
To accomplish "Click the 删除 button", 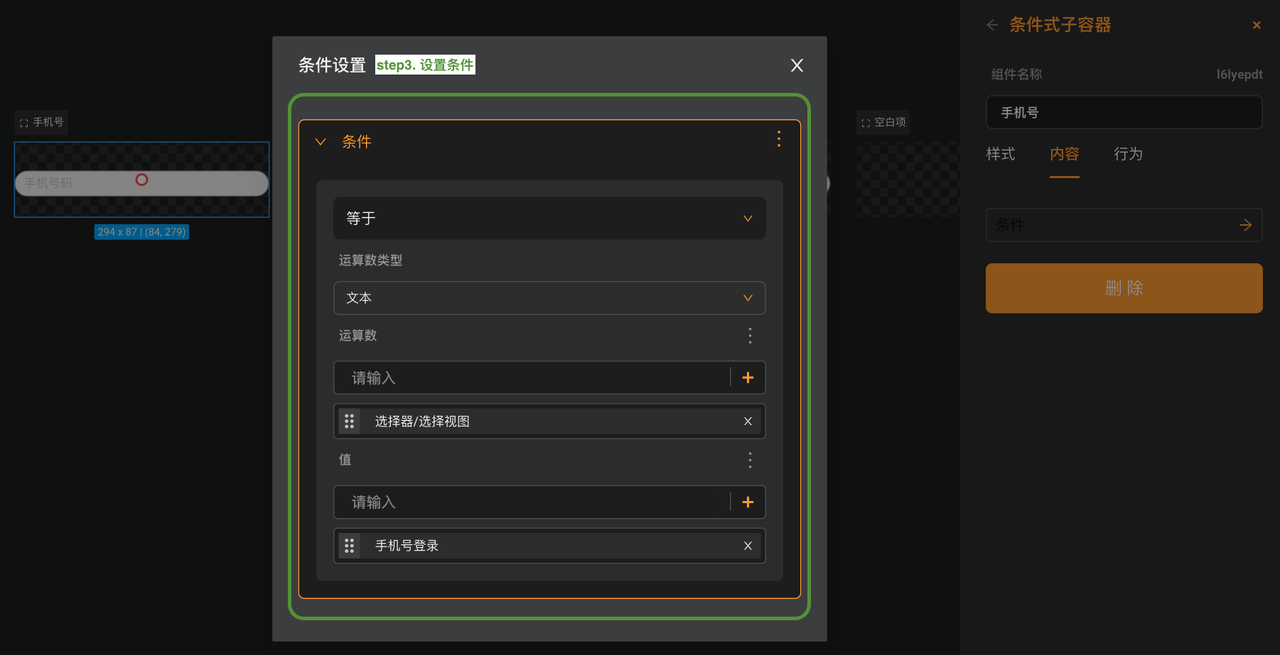I will click(1124, 288).
